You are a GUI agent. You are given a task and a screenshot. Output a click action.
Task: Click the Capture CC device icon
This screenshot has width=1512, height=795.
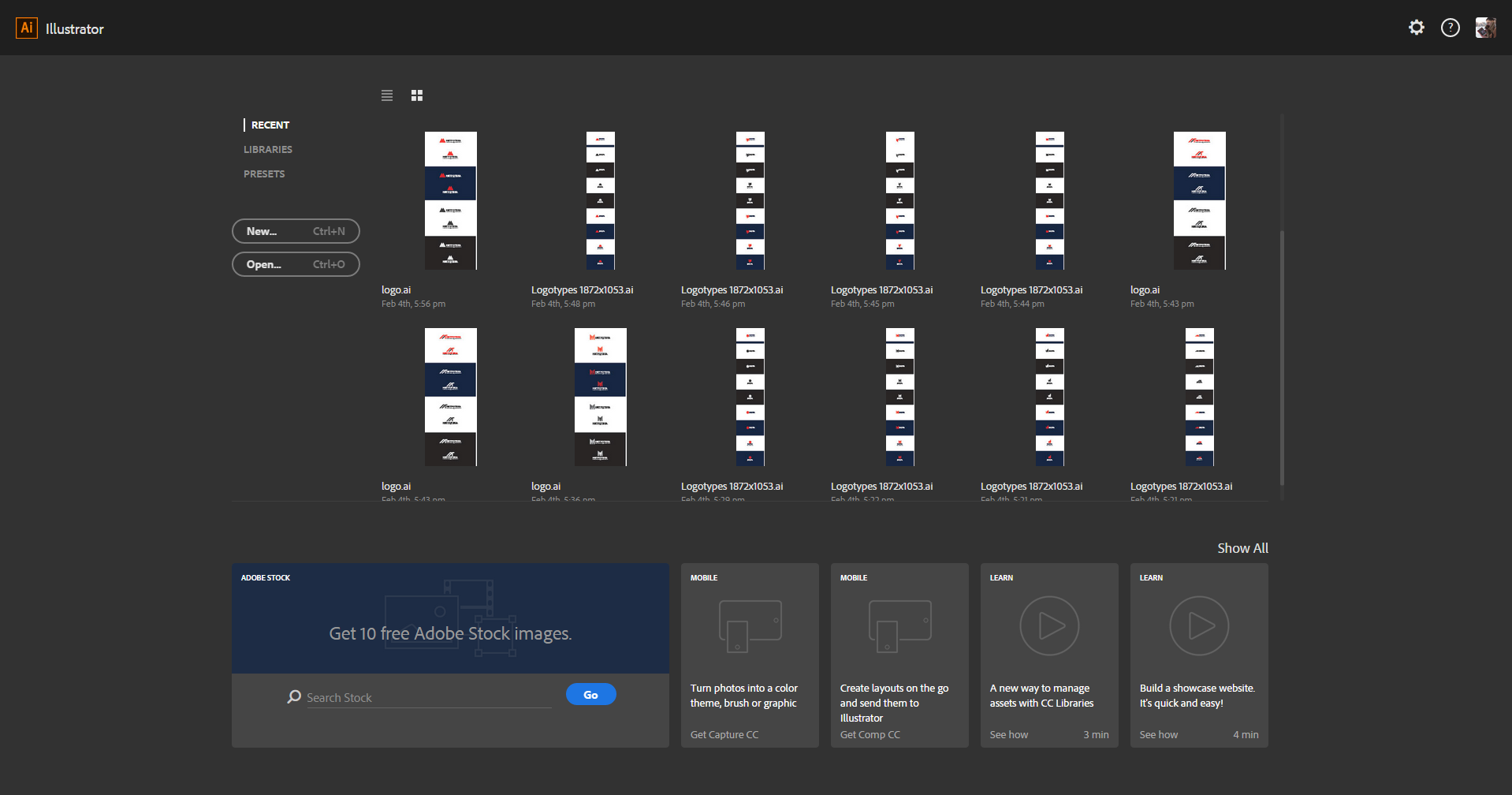click(x=750, y=626)
